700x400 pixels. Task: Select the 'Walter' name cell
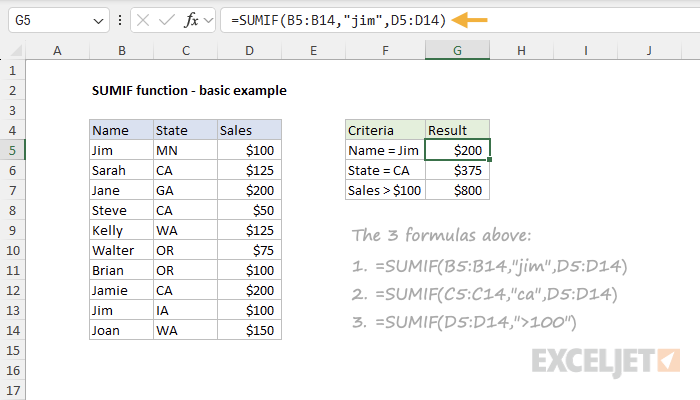tap(121, 250)
